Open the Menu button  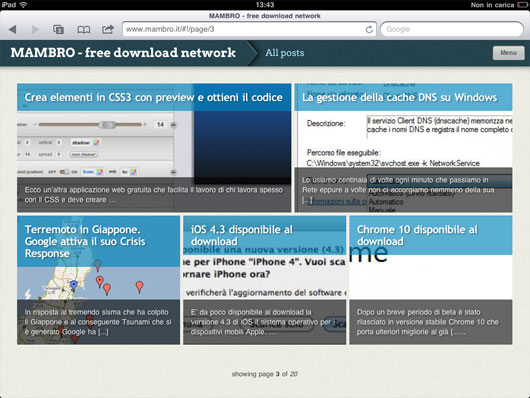click(x=508, y=53)
